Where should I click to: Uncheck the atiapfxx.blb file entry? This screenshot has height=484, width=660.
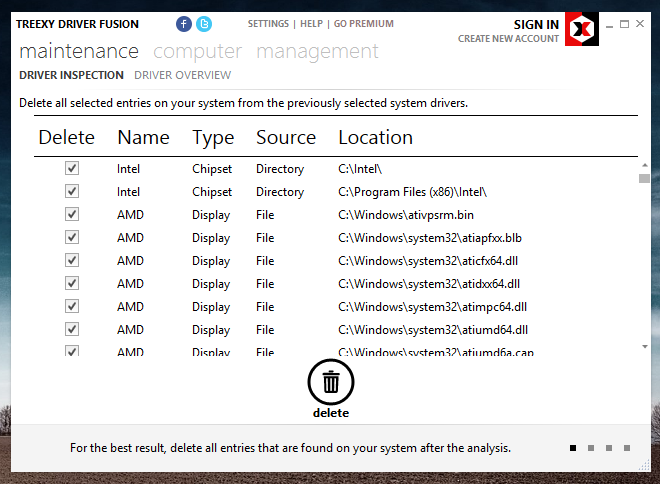coord(72,237)
